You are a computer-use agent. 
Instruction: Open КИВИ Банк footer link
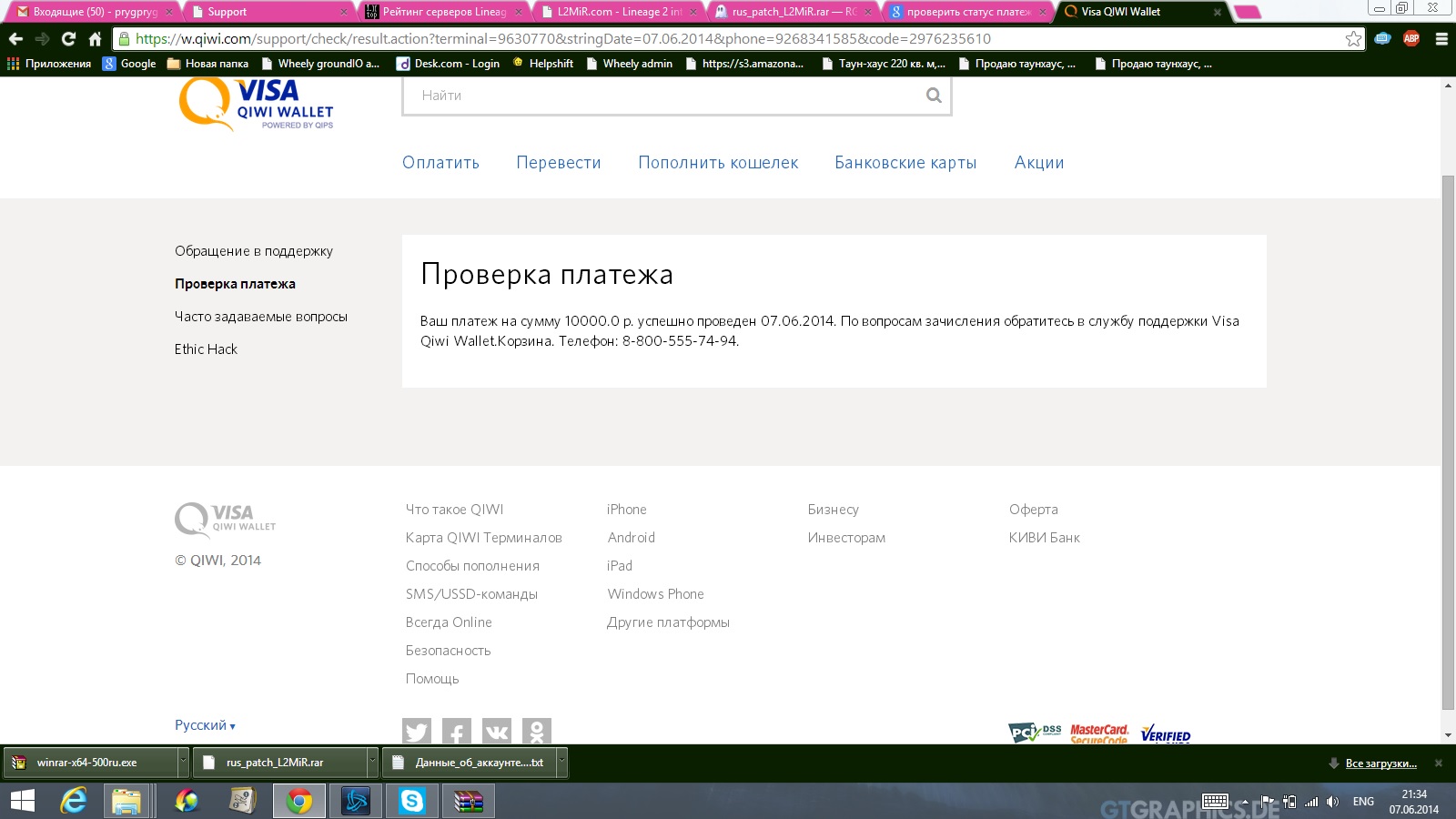coord(1045,538)
